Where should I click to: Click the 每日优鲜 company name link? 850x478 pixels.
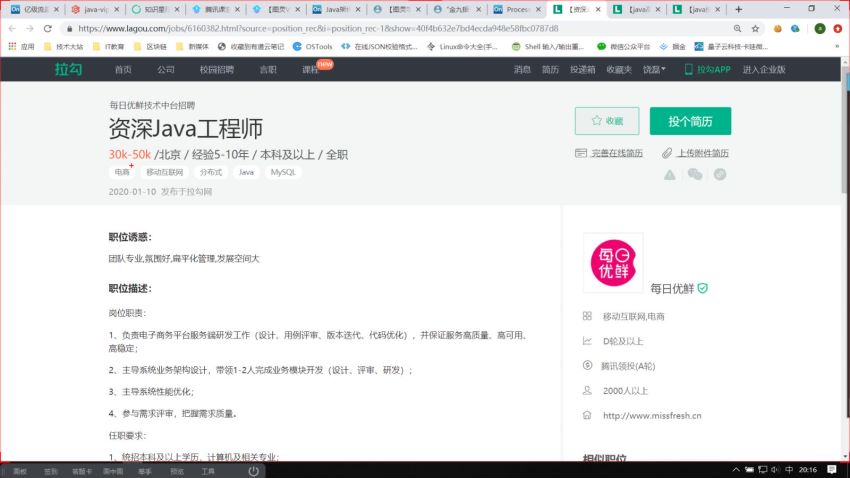(672, 289)
